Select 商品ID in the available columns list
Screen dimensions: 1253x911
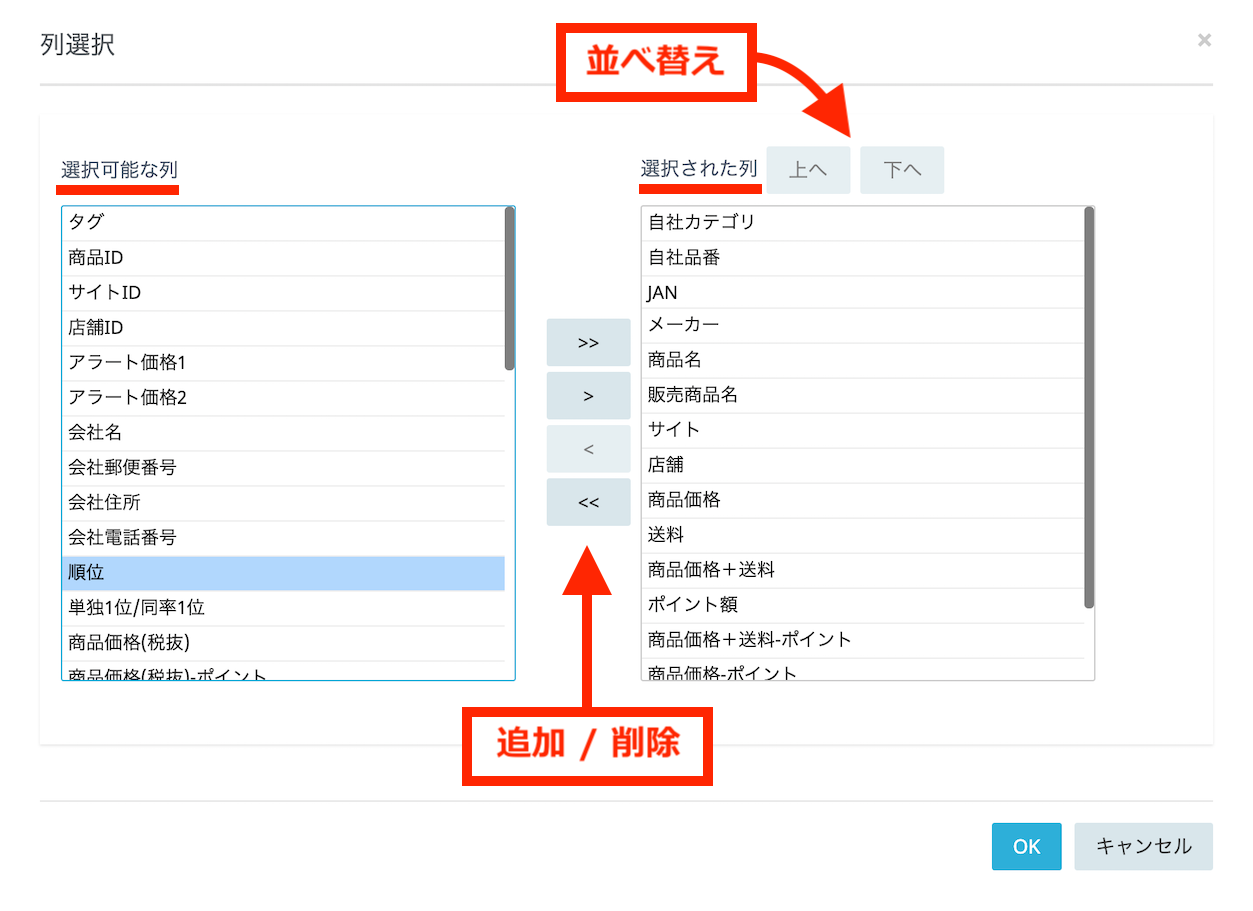pyautogui.click(x=283, y=258)
